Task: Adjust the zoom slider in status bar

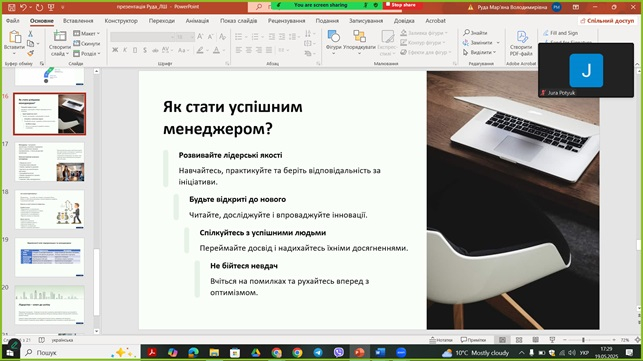Action: coord(583,340)
